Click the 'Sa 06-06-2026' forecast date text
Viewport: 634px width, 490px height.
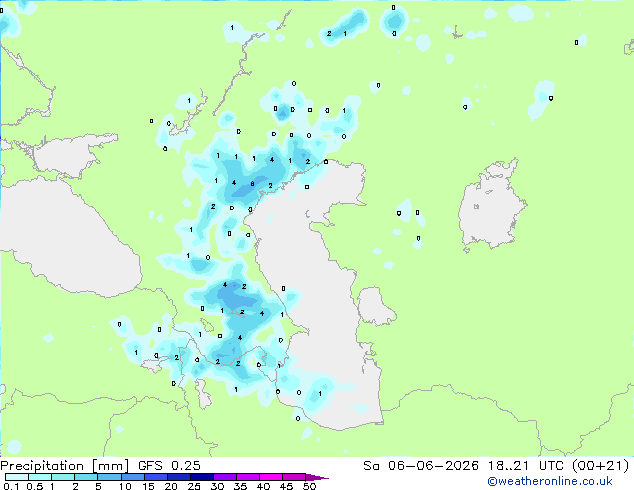click(x=421, y=466)
